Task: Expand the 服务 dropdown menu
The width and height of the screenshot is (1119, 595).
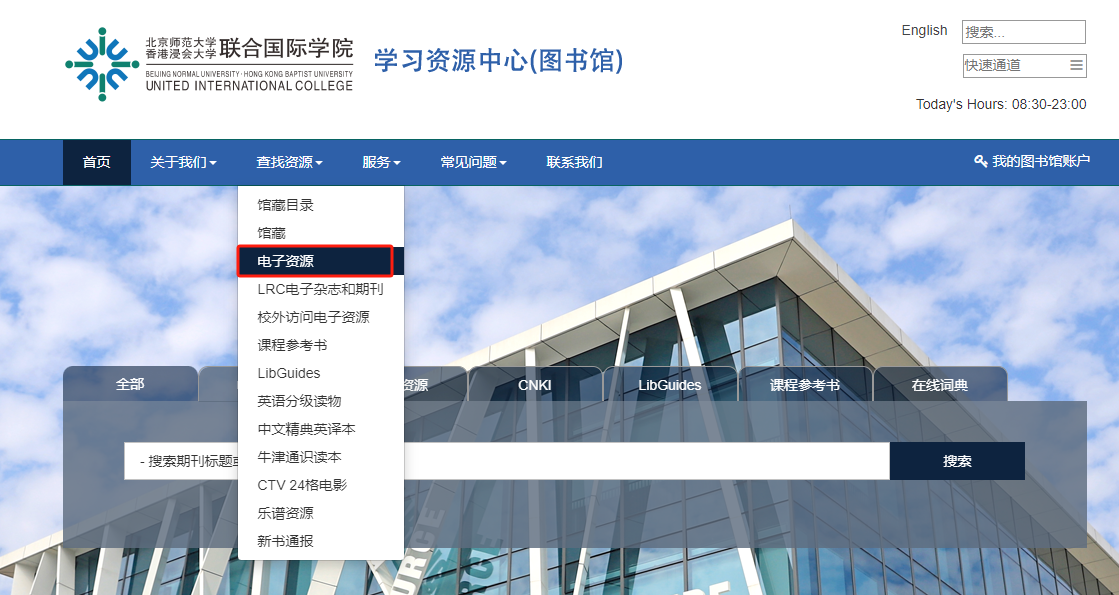Action: pos(381,162)
